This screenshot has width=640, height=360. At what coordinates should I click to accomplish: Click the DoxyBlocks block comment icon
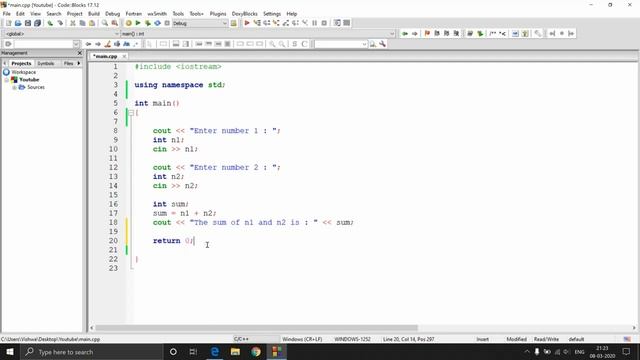pos(493,33)
